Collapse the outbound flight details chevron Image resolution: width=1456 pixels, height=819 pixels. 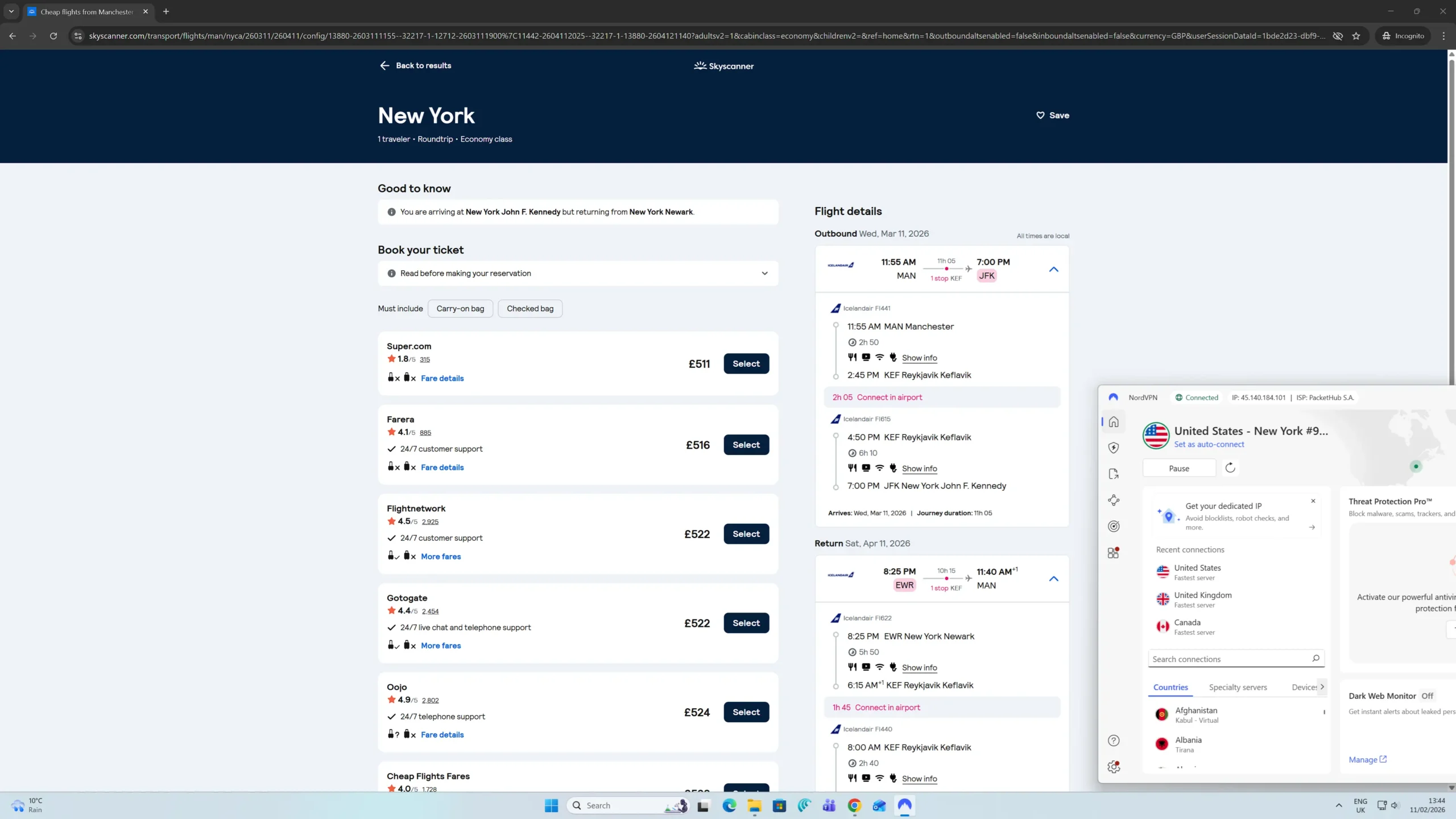(1053, 270)
